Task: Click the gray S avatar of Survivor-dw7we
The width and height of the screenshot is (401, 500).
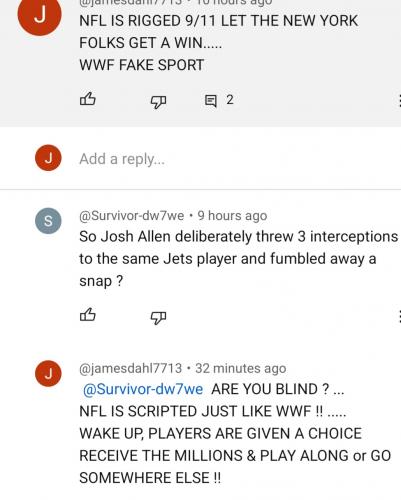Action: pyautogui.click(x=48, y=221)
